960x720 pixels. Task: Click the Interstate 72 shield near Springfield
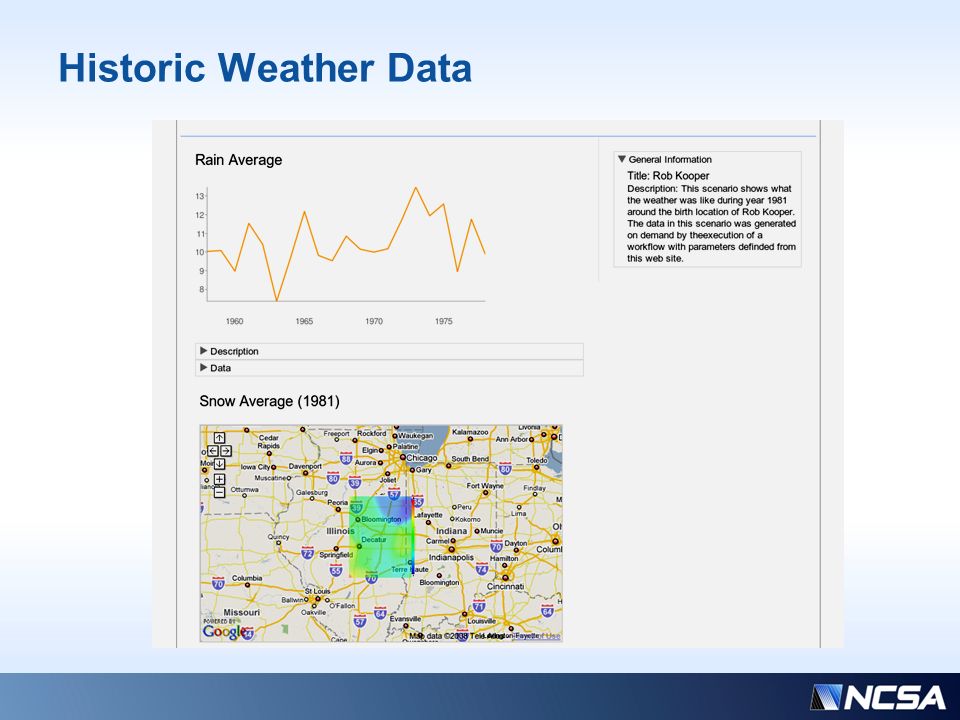click(x=307, y=552)
